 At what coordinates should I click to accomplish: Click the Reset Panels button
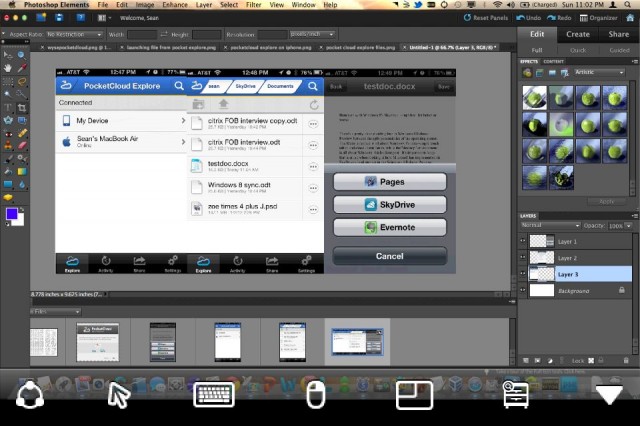pyautogui.click(x=486, y=18)
